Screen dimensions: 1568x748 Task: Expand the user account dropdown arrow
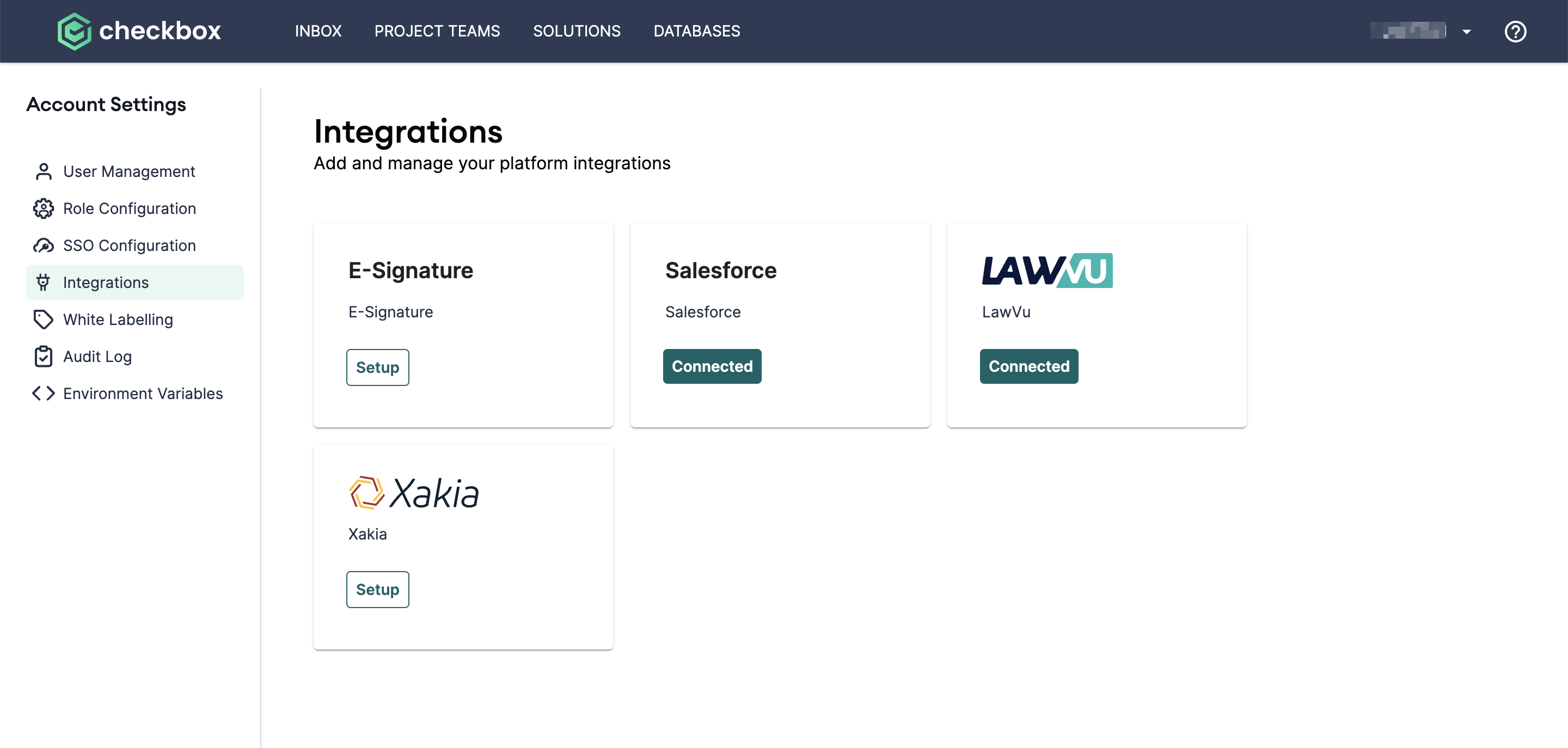pyautogui.click(x=1466, y=32)
